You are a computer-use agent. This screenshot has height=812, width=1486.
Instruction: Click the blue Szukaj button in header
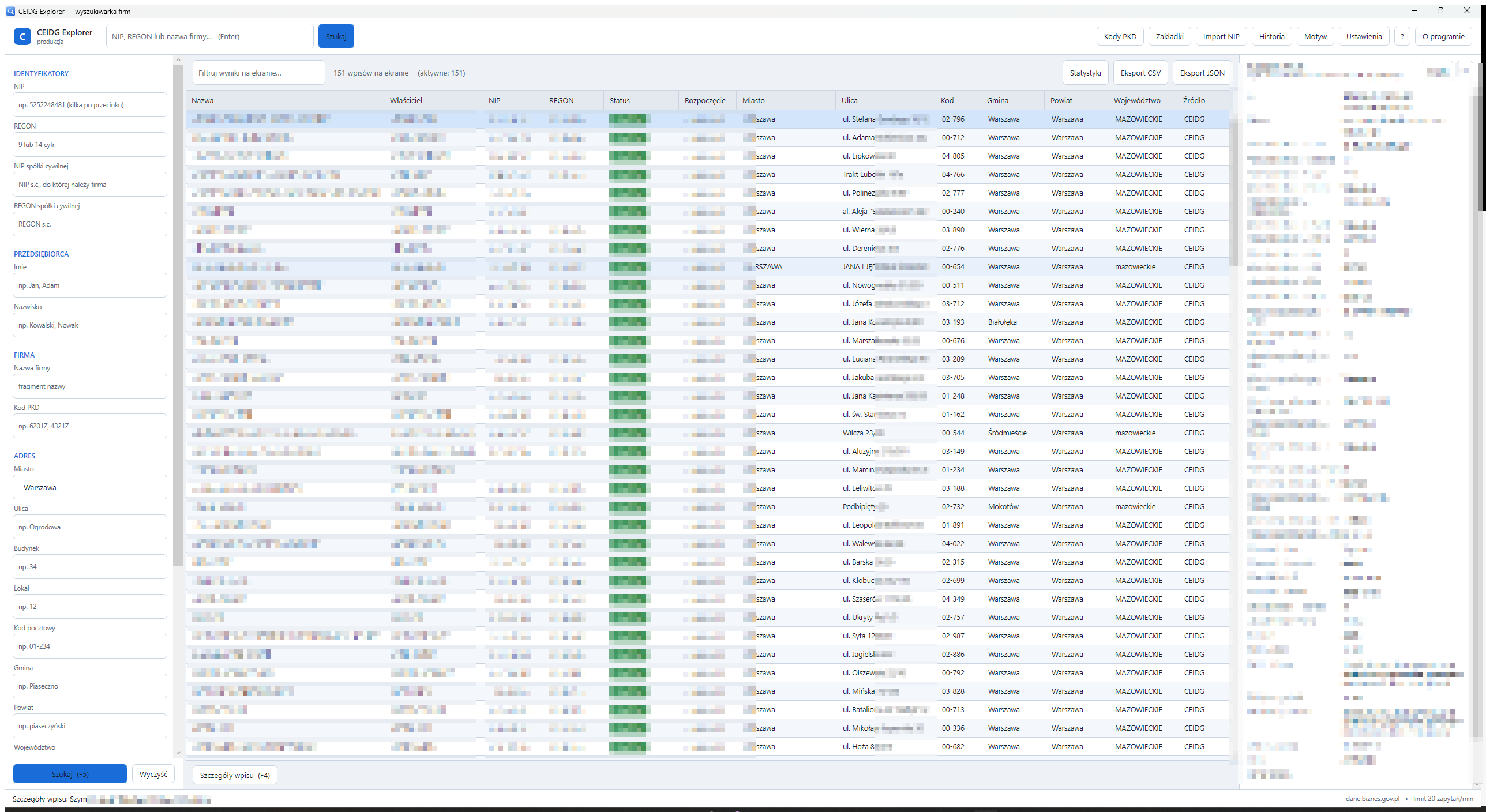[336, 36]
